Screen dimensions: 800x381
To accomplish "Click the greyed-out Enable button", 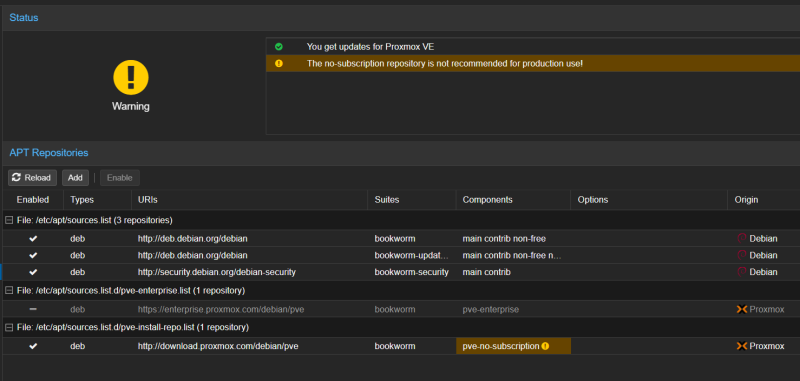I will click(x=120, y=177).
